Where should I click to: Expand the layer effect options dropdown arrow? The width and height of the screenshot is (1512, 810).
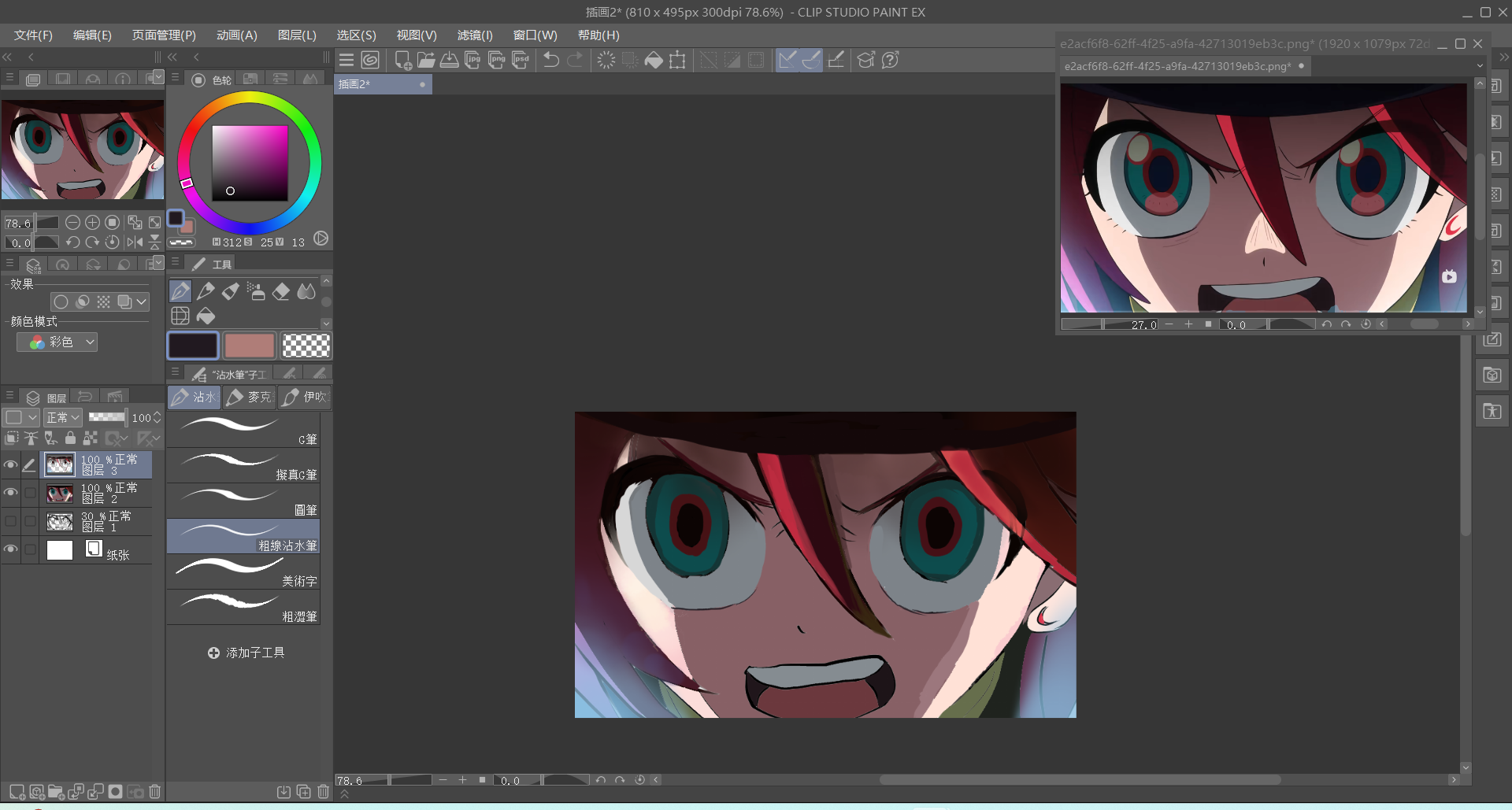[142, 301]
